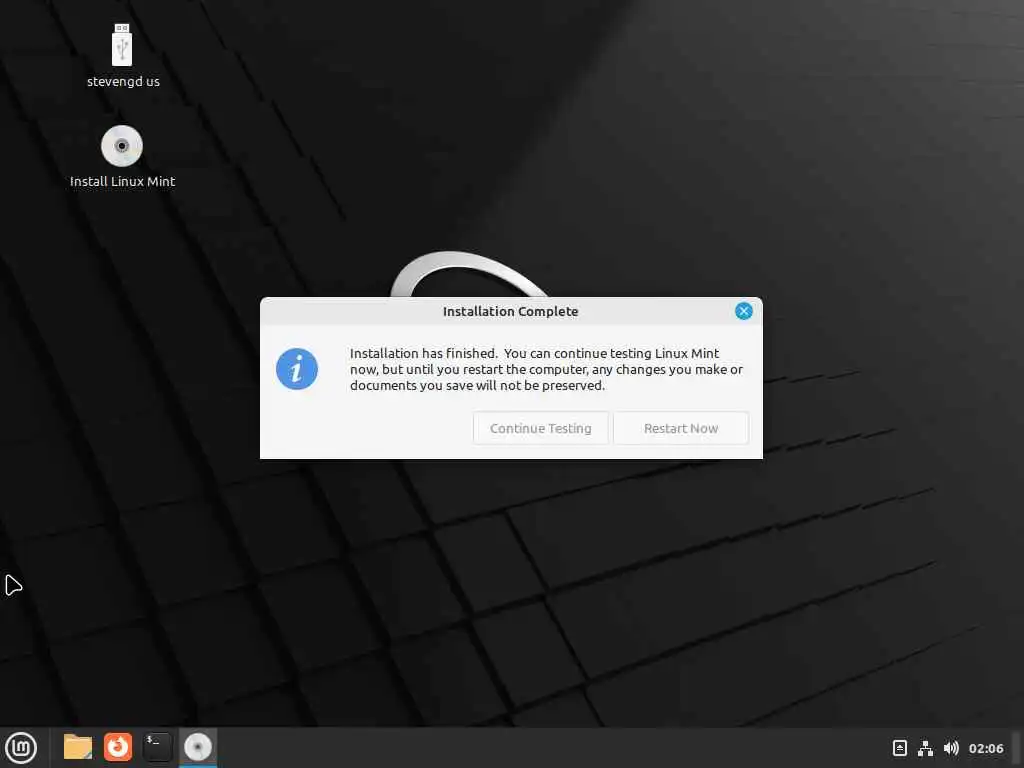Click the volume speaker tray icon
The image size is (1024, 768).
pyautogui.click(x=951, y=748)
